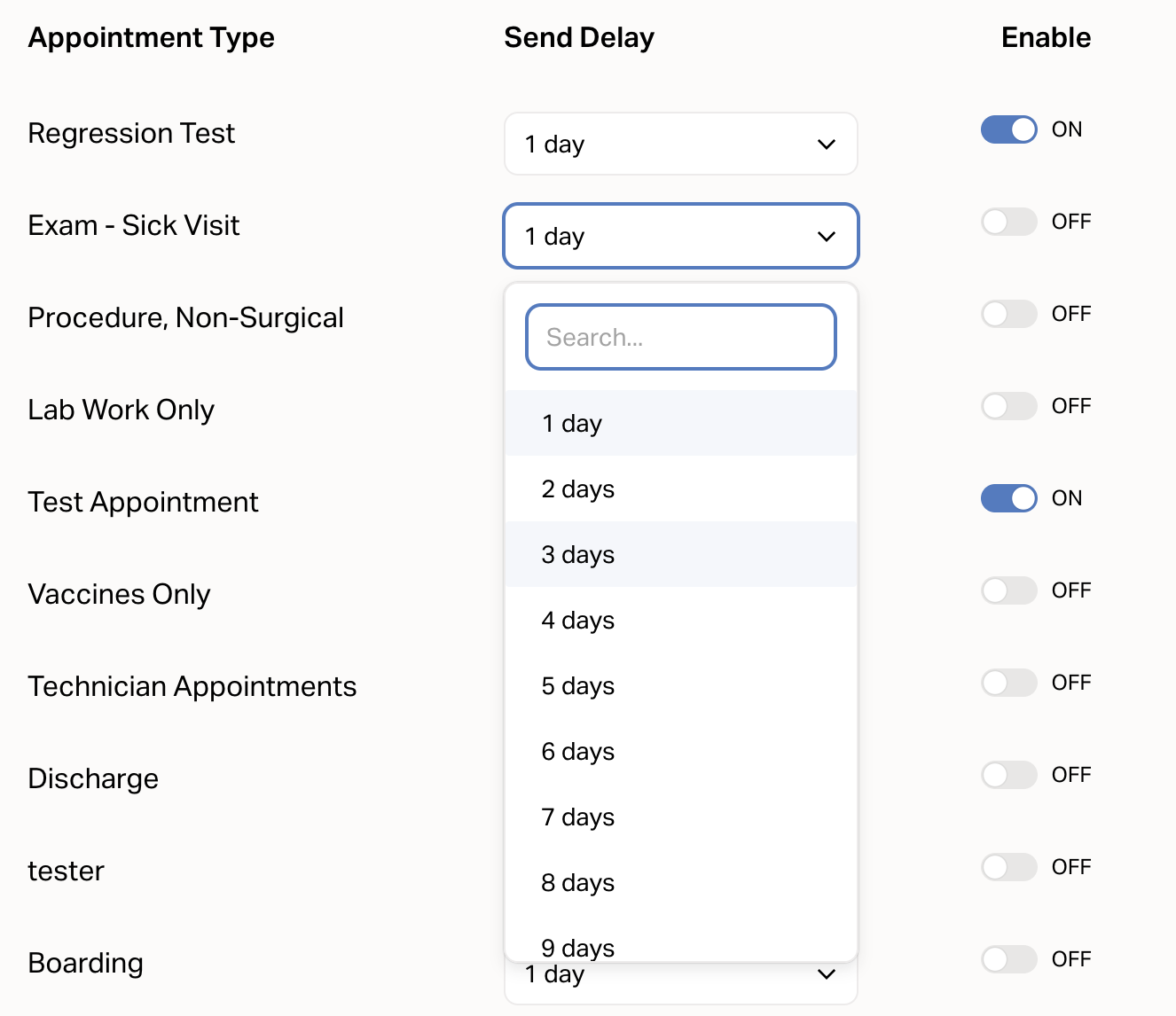Switch on the tester toggle

coord(1008,867)
